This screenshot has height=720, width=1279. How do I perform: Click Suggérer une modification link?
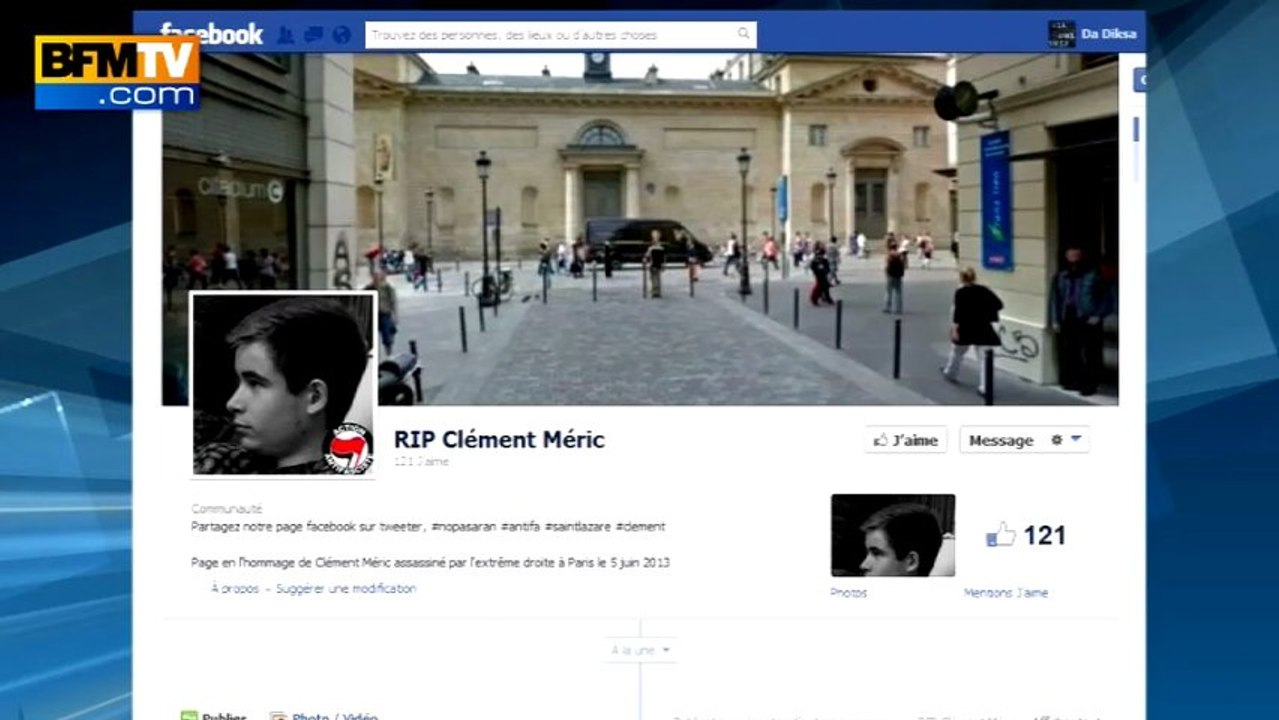click(x=346, y=589)
